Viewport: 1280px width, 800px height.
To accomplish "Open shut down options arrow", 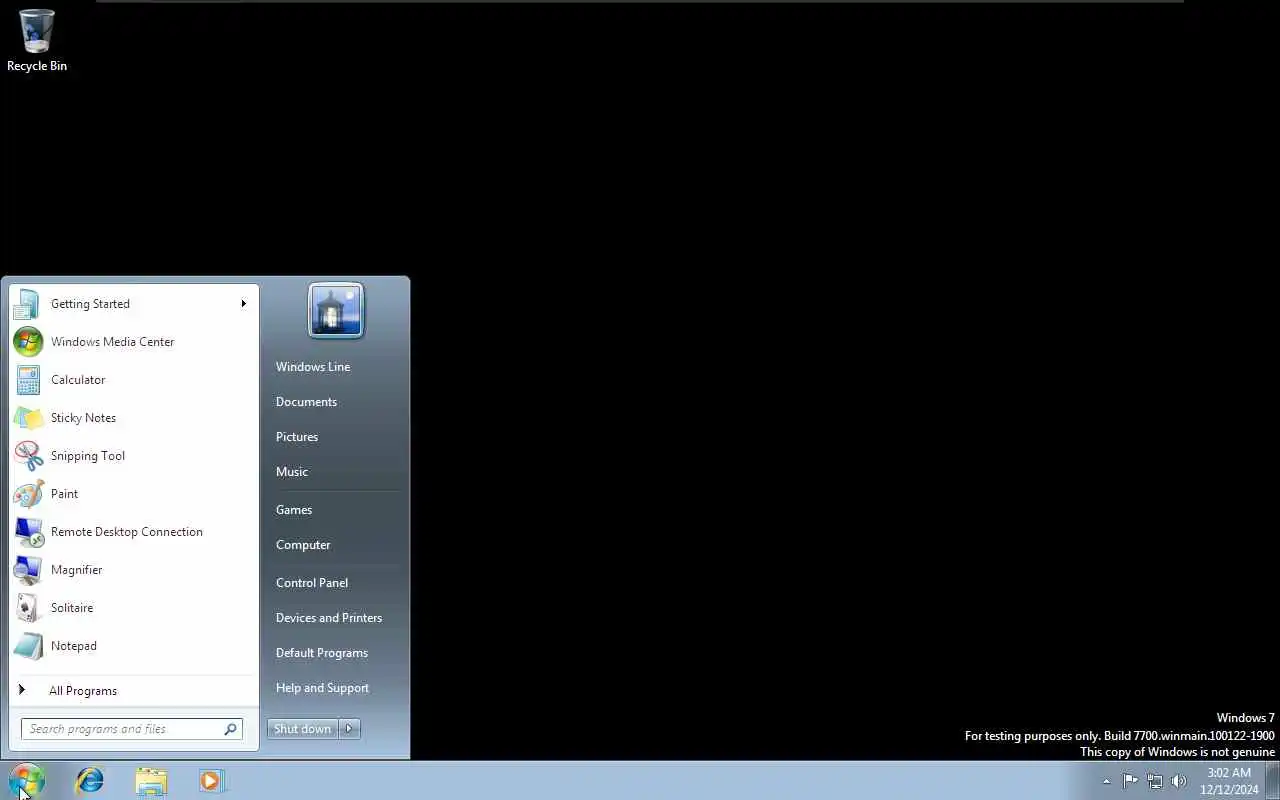I will point(349,729).
